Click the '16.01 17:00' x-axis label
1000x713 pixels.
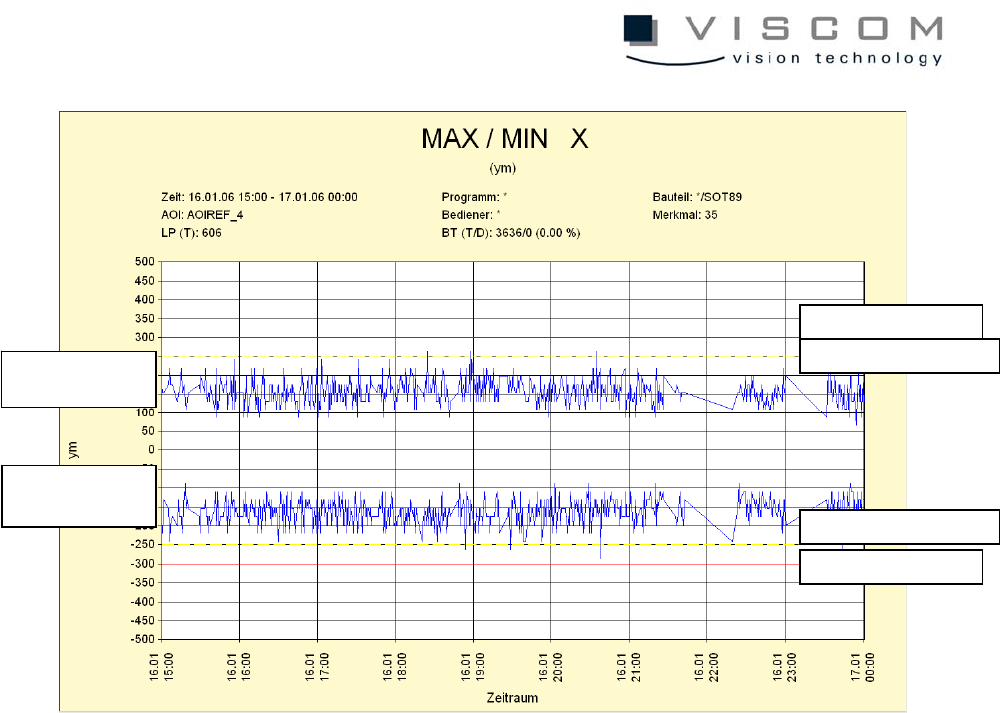[317, 667]
